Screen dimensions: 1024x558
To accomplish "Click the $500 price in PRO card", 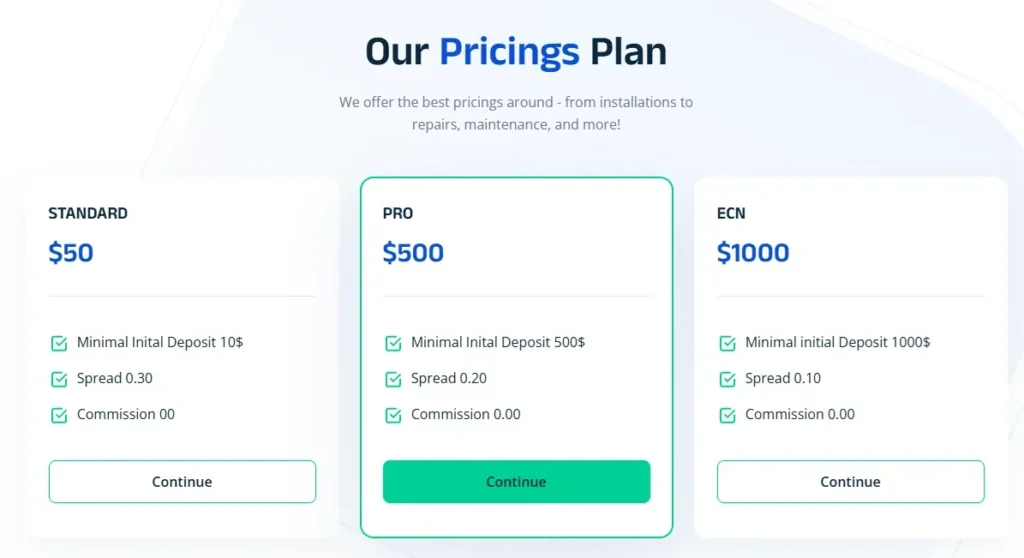I will [x=413, y=253].
